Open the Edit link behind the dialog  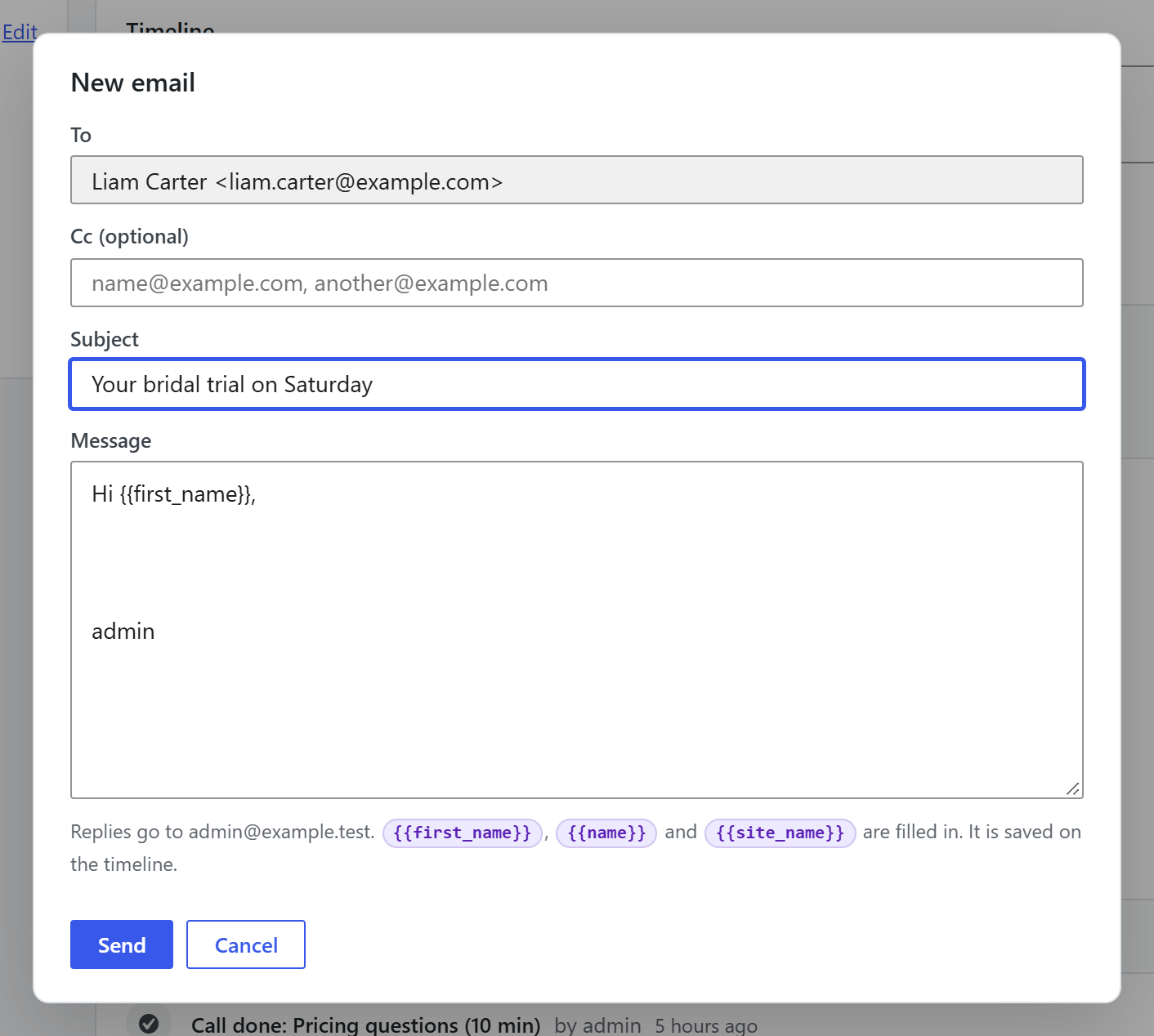click(x=20, y=32)
